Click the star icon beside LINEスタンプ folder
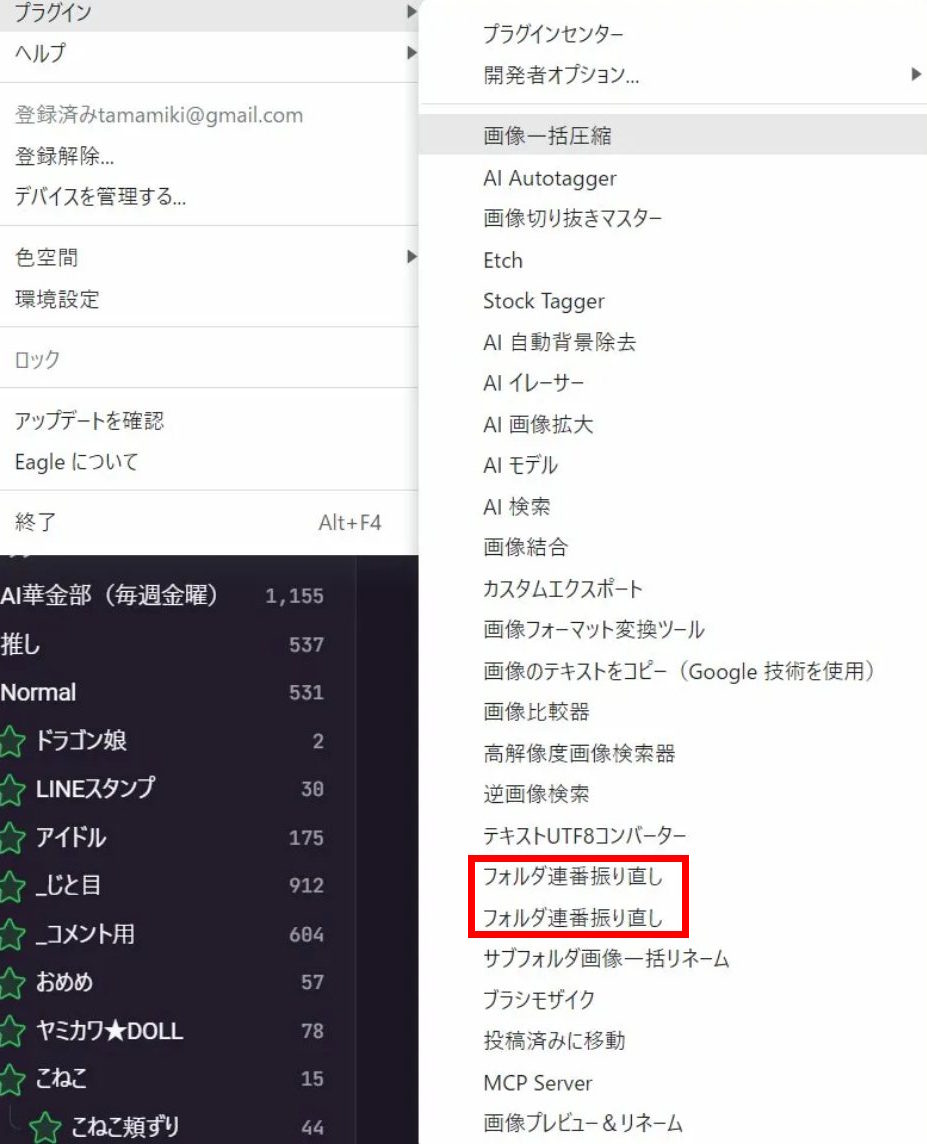 11,790
